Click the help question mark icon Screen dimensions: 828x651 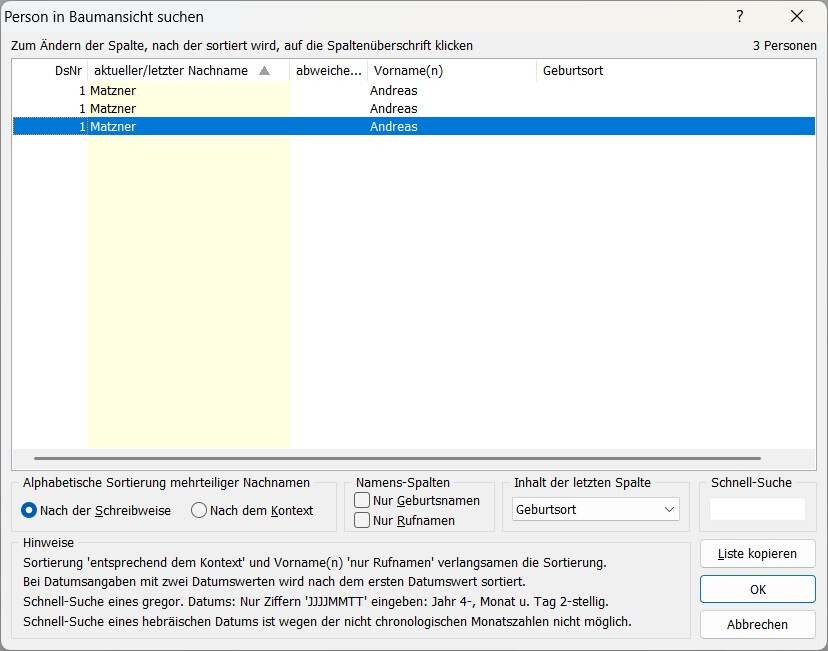tap(740, 16)
